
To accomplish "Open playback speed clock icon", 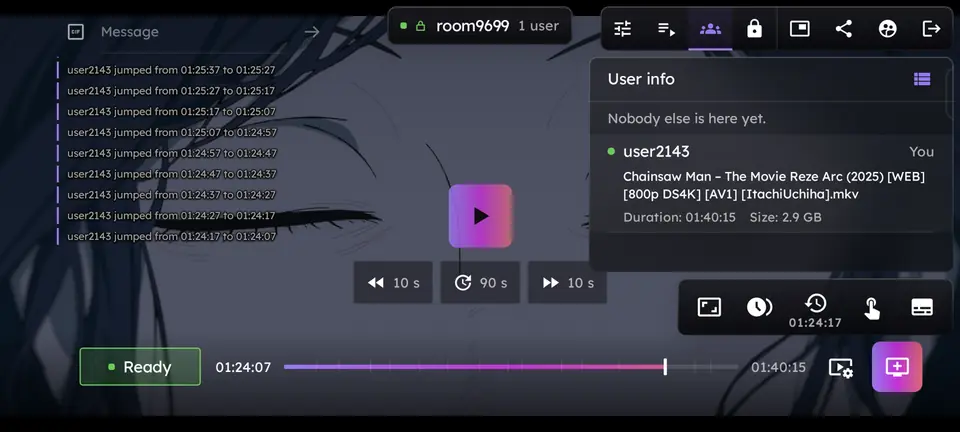I will 759,307.
